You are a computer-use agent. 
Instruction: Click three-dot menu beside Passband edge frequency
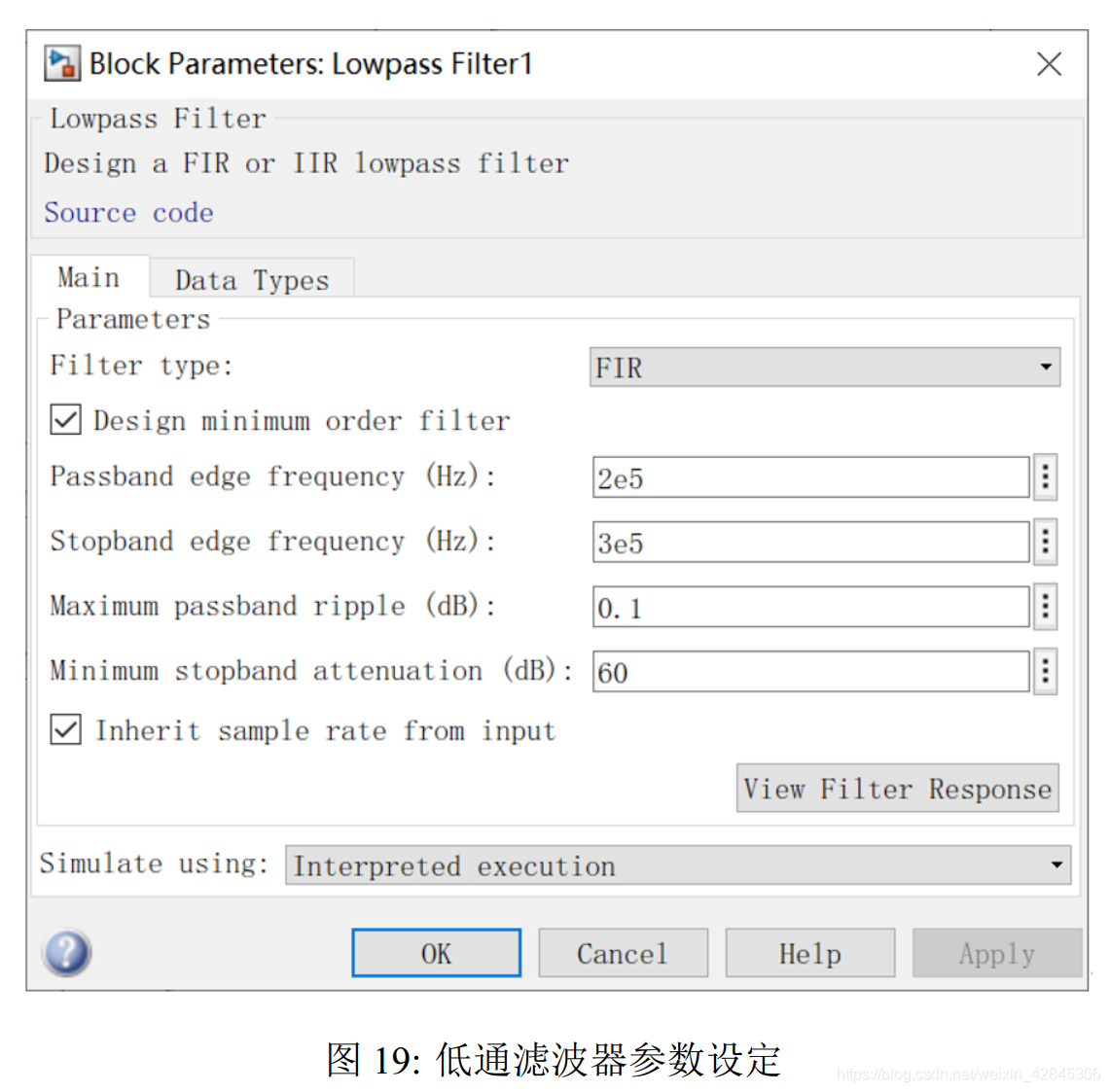(1045, 476)
